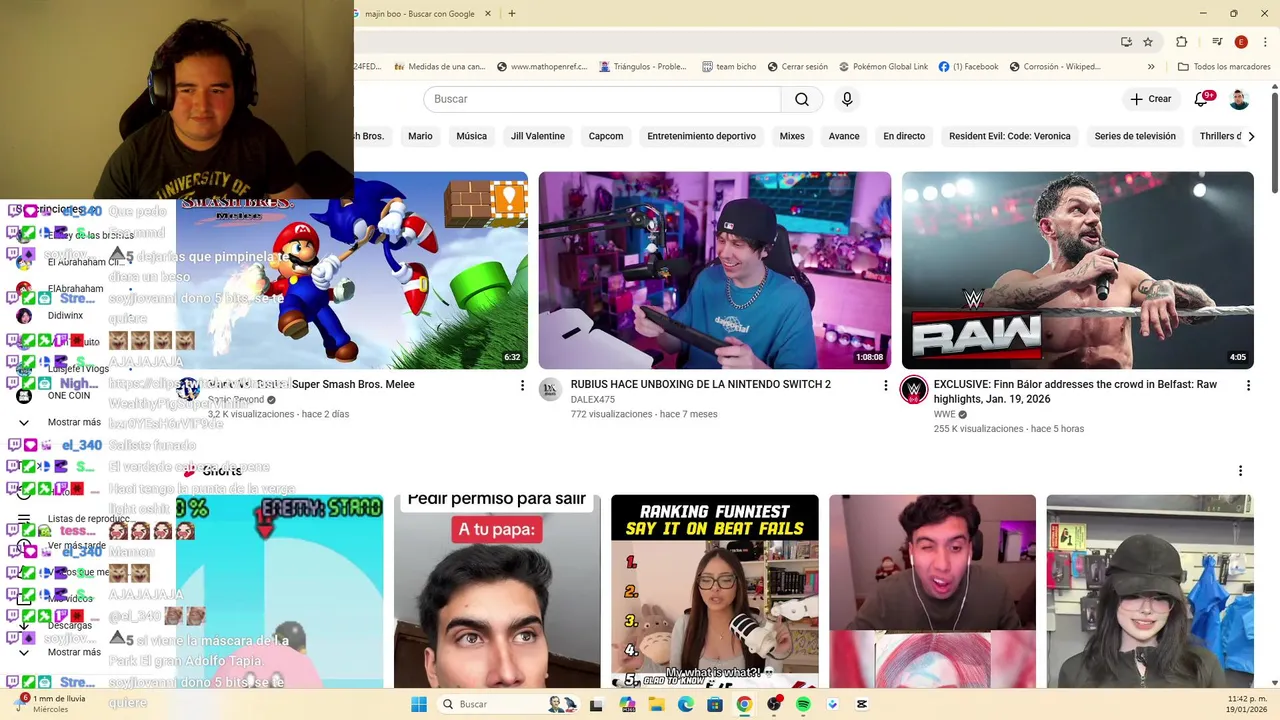Open Shorts section three-dot menu
1280x720 pixels.
click(x=1240, y=471)
